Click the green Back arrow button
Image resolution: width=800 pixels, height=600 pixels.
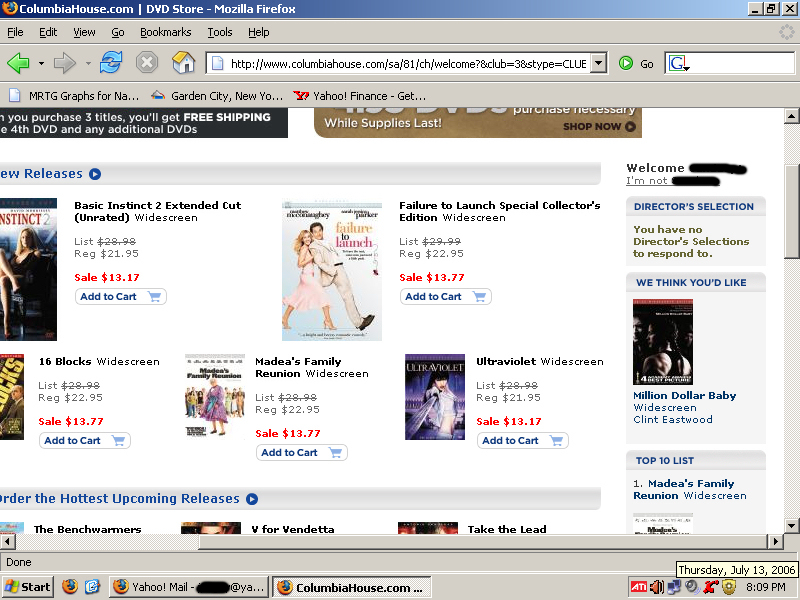(18, 63)
